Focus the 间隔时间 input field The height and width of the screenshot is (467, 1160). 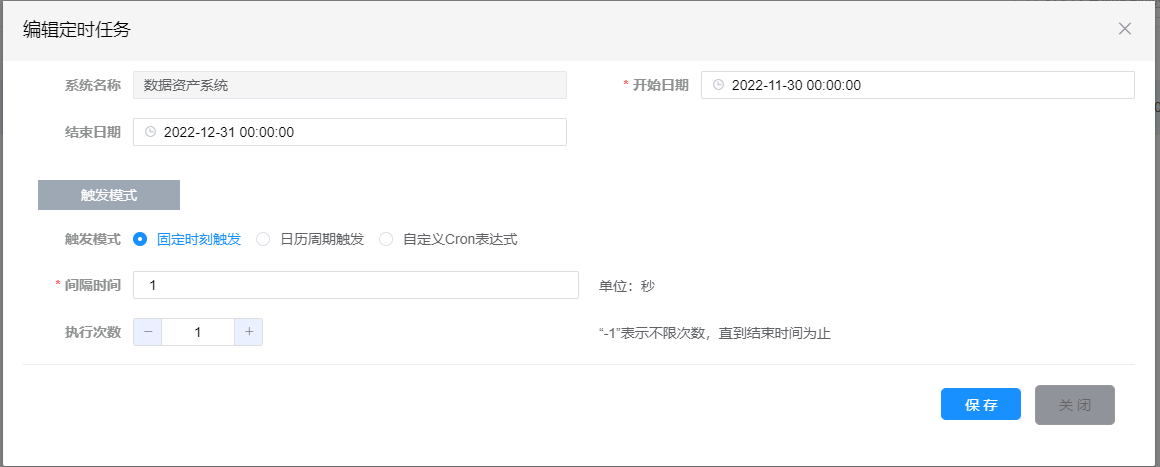[356, 285]
